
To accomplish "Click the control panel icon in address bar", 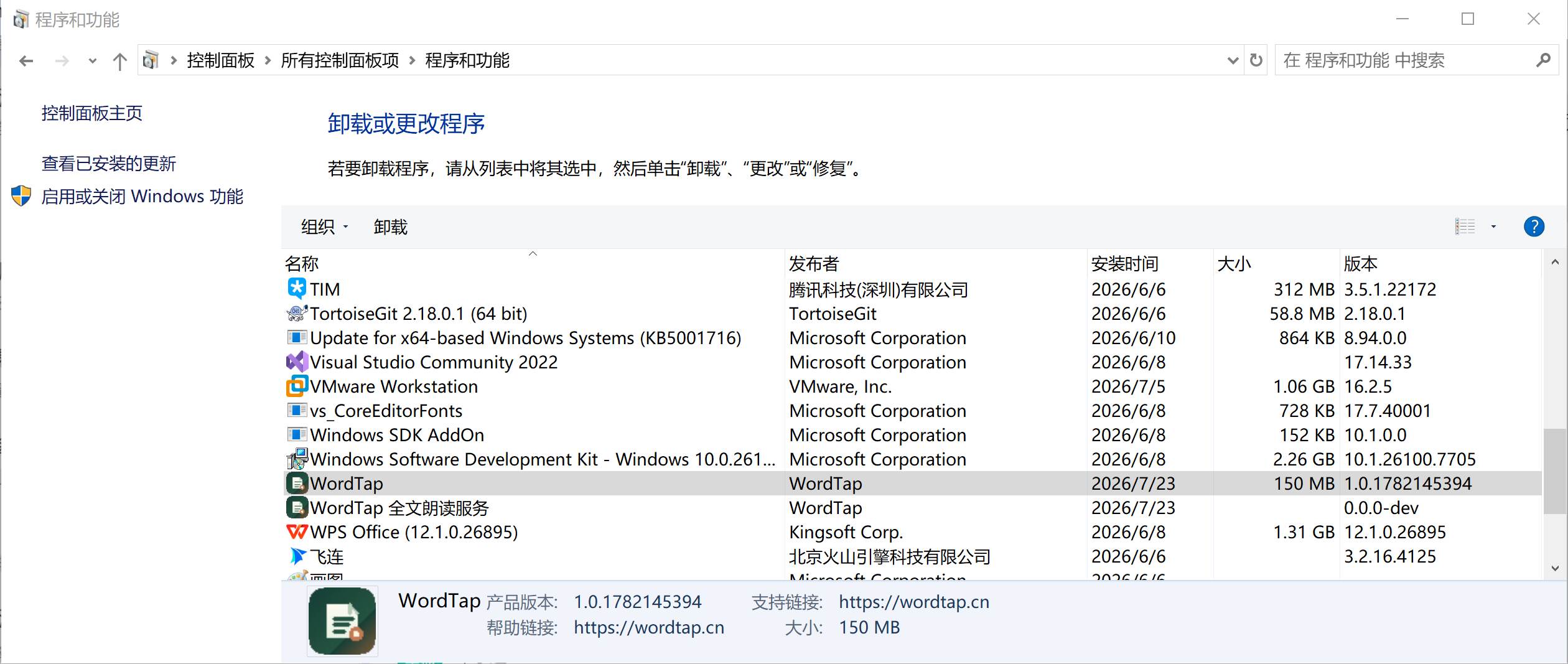I will (151, 60).
